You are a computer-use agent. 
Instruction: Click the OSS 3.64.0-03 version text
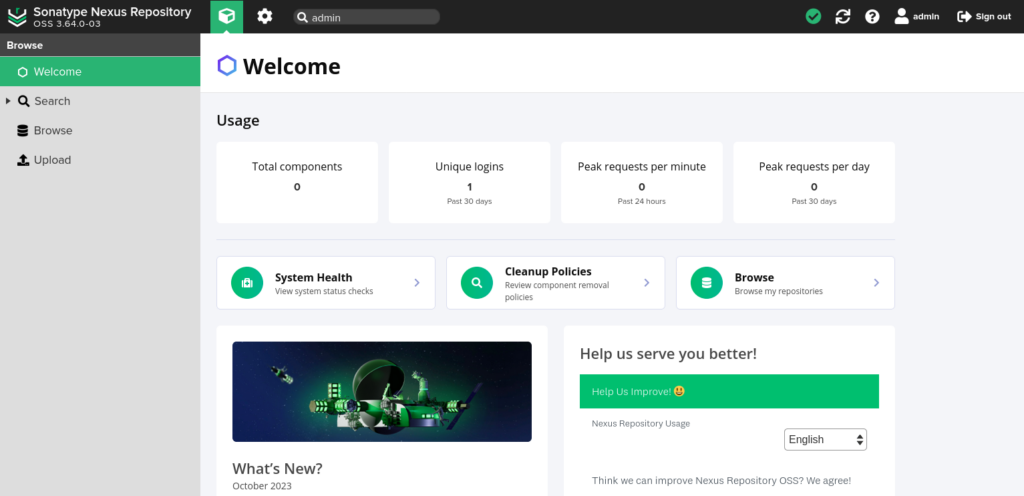pyautogui.click(x=67, y=23)
